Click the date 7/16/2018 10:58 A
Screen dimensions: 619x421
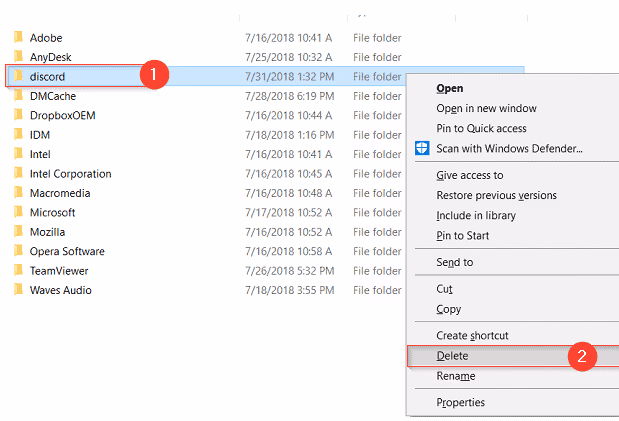289,251
